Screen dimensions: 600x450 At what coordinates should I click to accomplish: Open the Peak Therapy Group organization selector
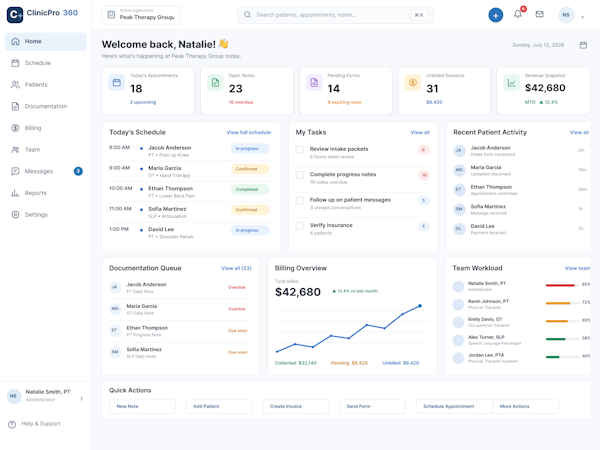(x=141, y=15)
